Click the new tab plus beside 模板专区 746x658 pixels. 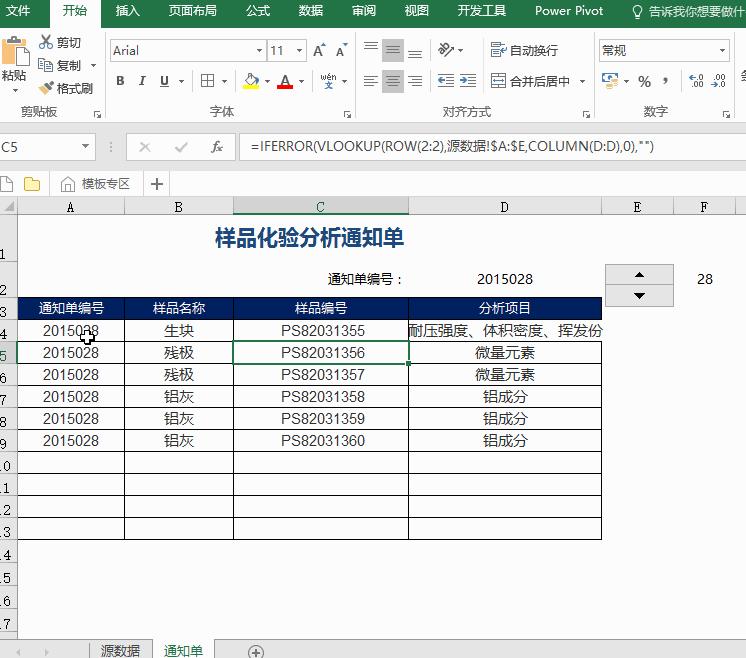pyautogui.click(x=157, y=184)
